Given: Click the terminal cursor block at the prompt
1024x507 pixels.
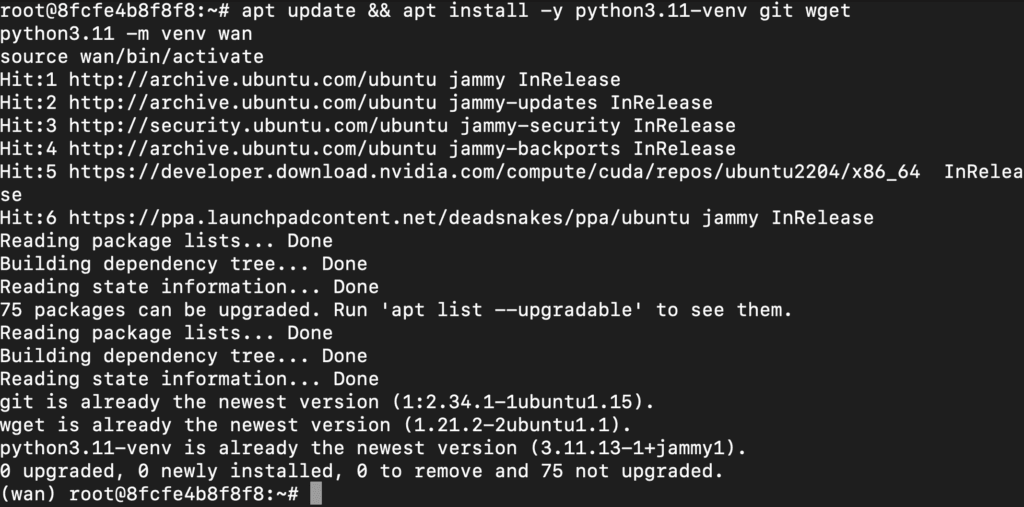Looking at the screenshot, I should tap(315, 494).
